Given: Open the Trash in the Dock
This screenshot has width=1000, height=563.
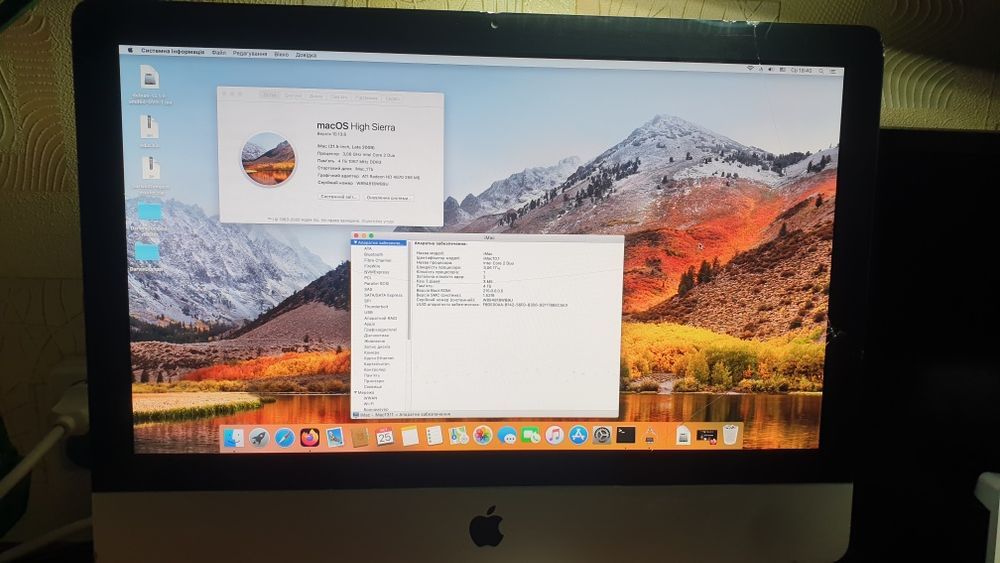Looking at the screenshot, I should point(730,435).
